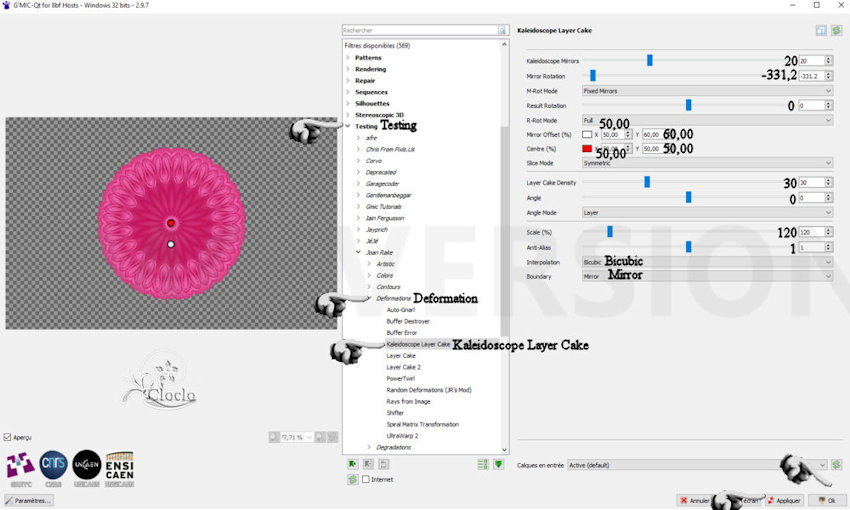Click the green selection mode icon under filter list
Screen dimensions: 850x510
(498, 464)
